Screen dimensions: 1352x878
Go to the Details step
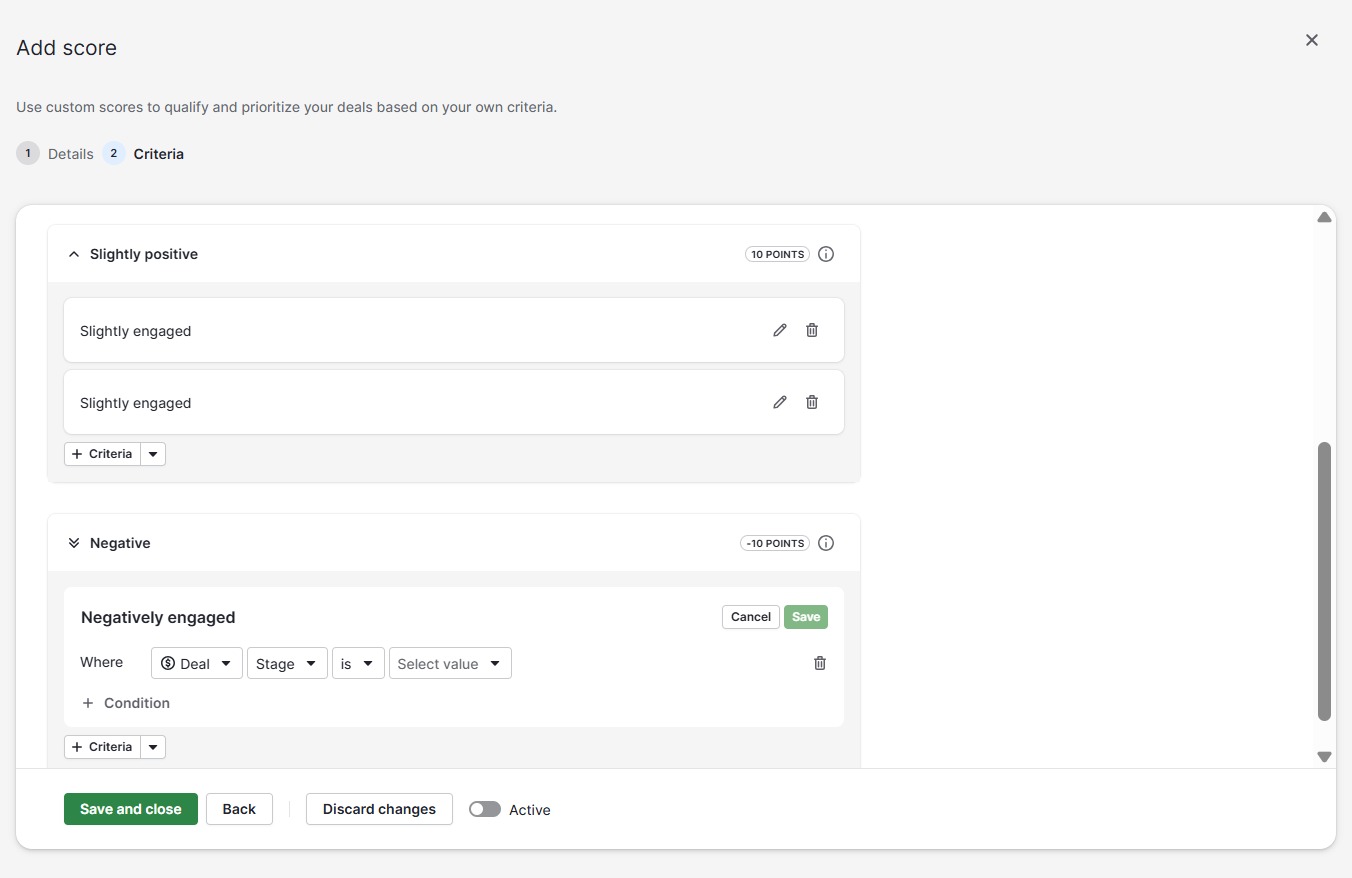click(x=55, y=154)
